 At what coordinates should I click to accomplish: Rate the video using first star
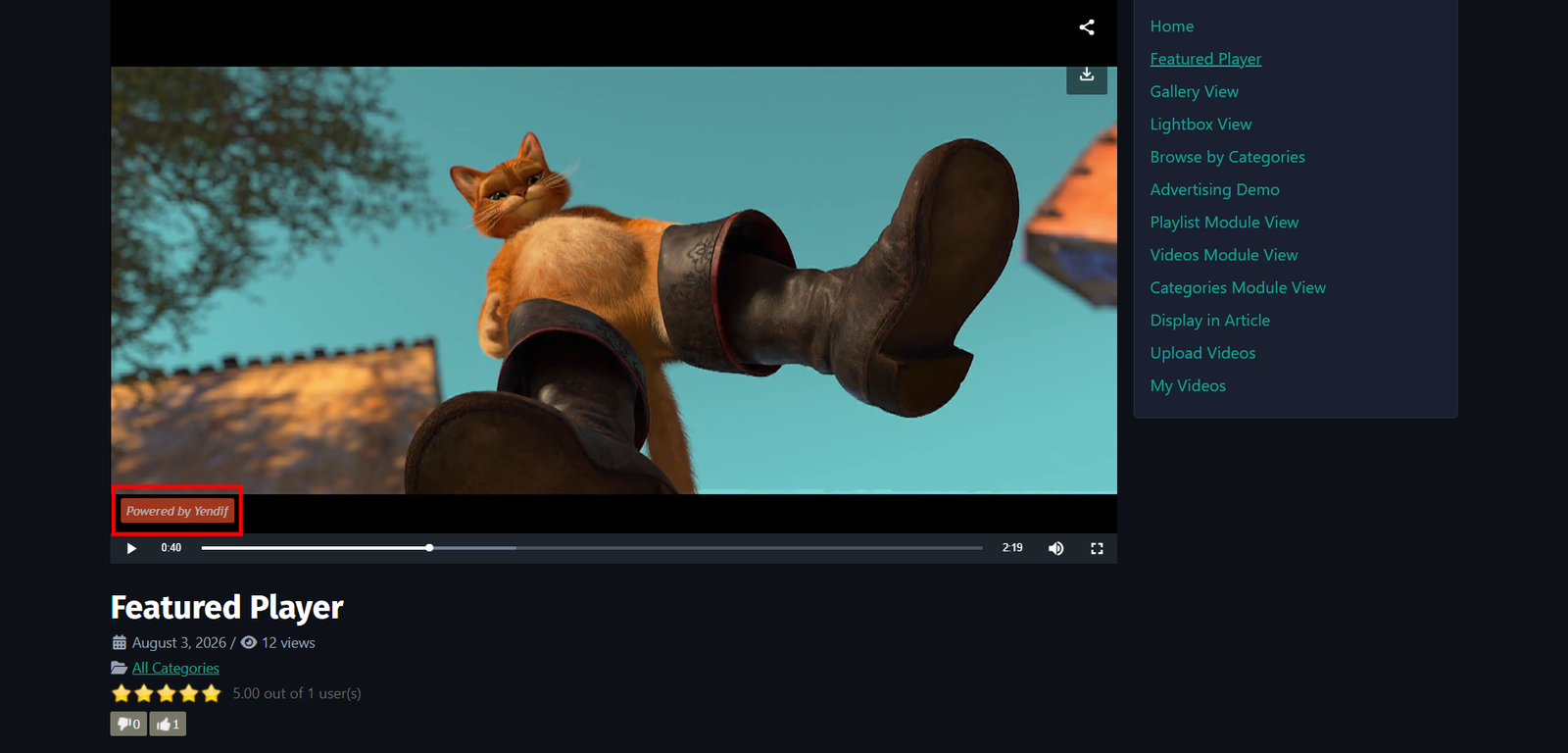(x=122, y=693)
